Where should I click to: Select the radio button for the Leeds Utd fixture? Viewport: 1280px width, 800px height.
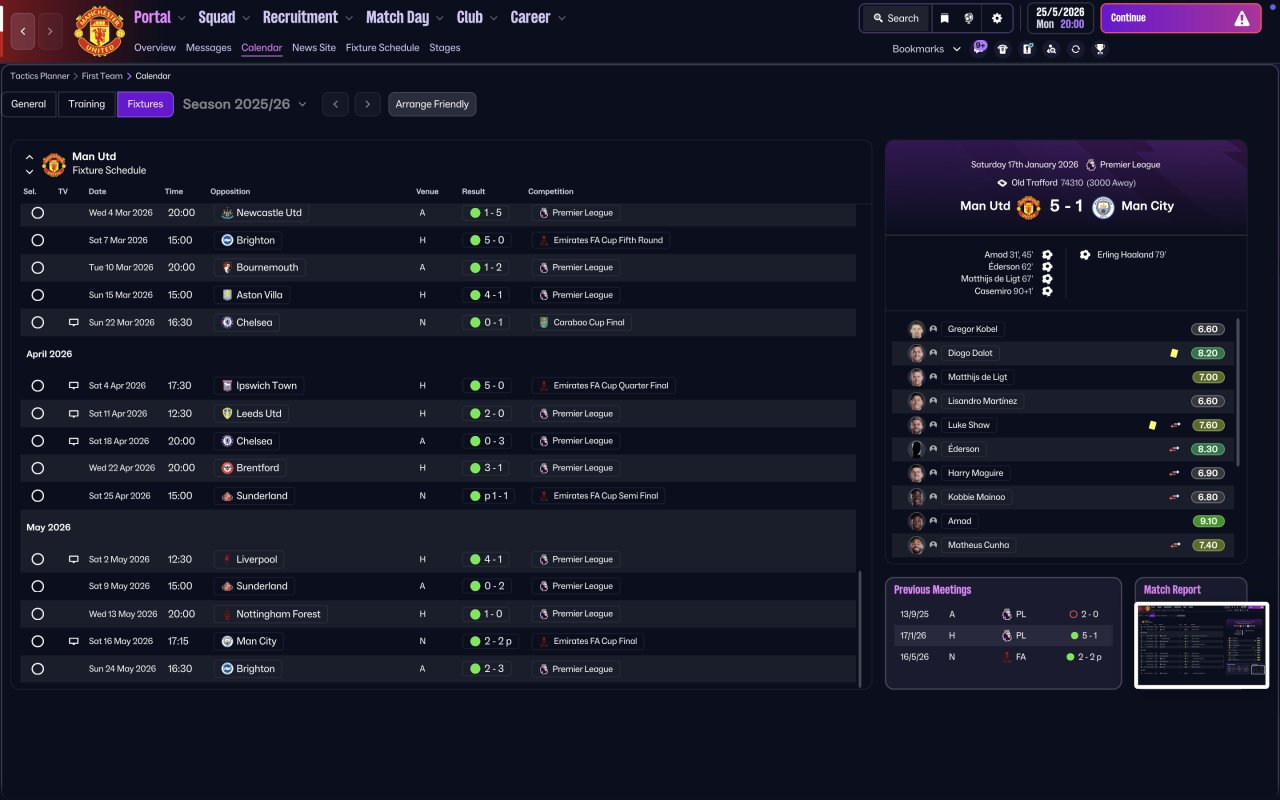(x=37, y=413)
